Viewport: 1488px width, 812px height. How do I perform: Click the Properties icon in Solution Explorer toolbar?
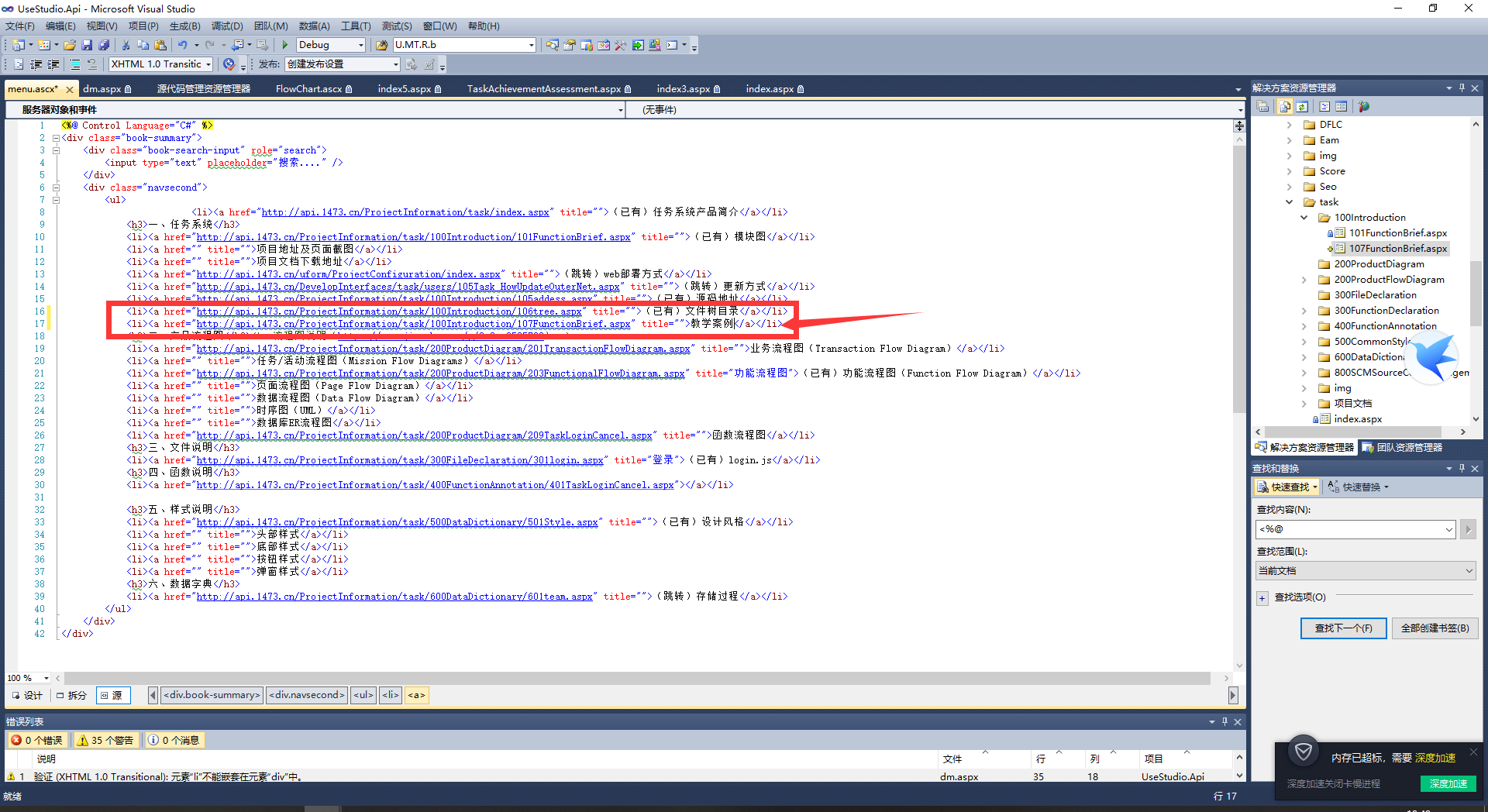point(1262,106)
